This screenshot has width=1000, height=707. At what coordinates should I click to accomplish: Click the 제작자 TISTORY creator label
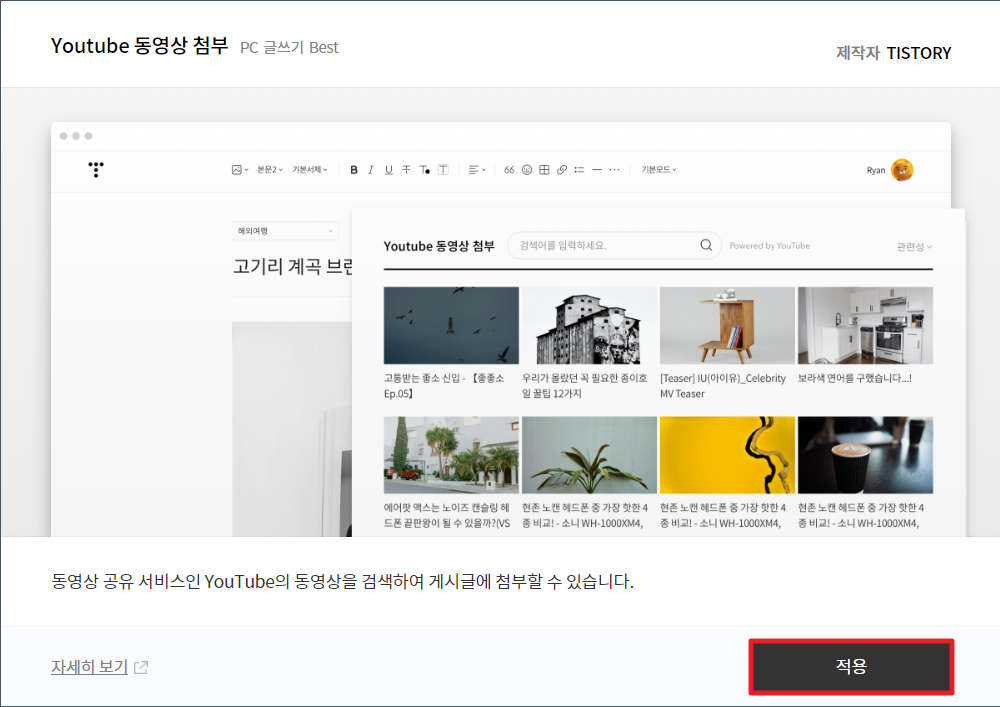[893, 53]
